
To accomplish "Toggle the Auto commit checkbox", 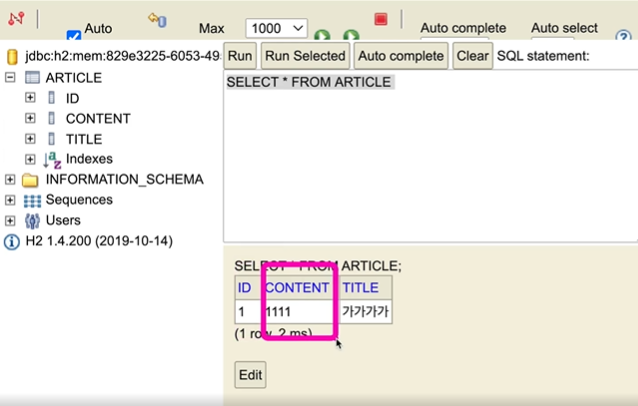I will pos(74,35).
